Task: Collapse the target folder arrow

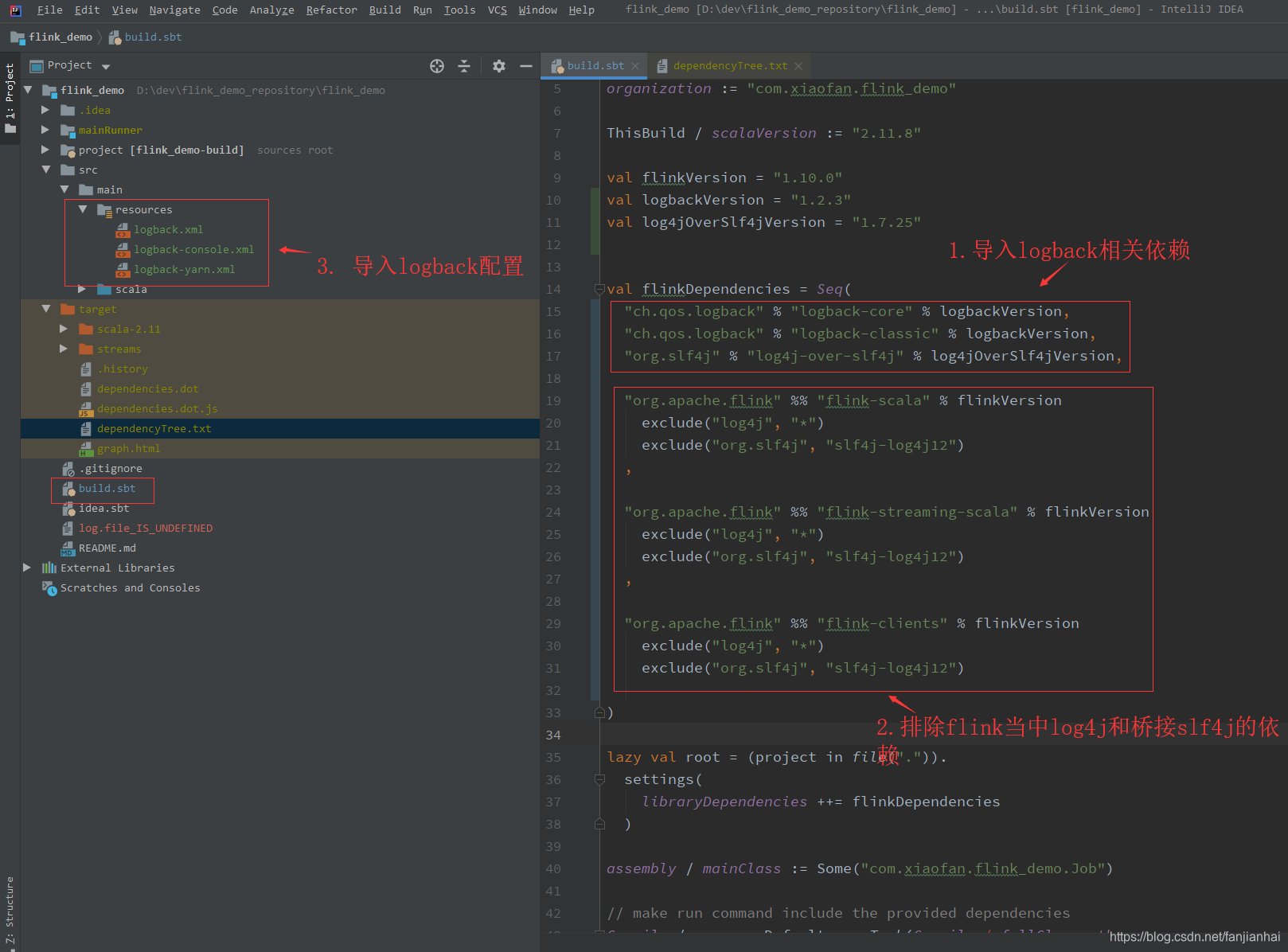Action: (x=45, y=309)
